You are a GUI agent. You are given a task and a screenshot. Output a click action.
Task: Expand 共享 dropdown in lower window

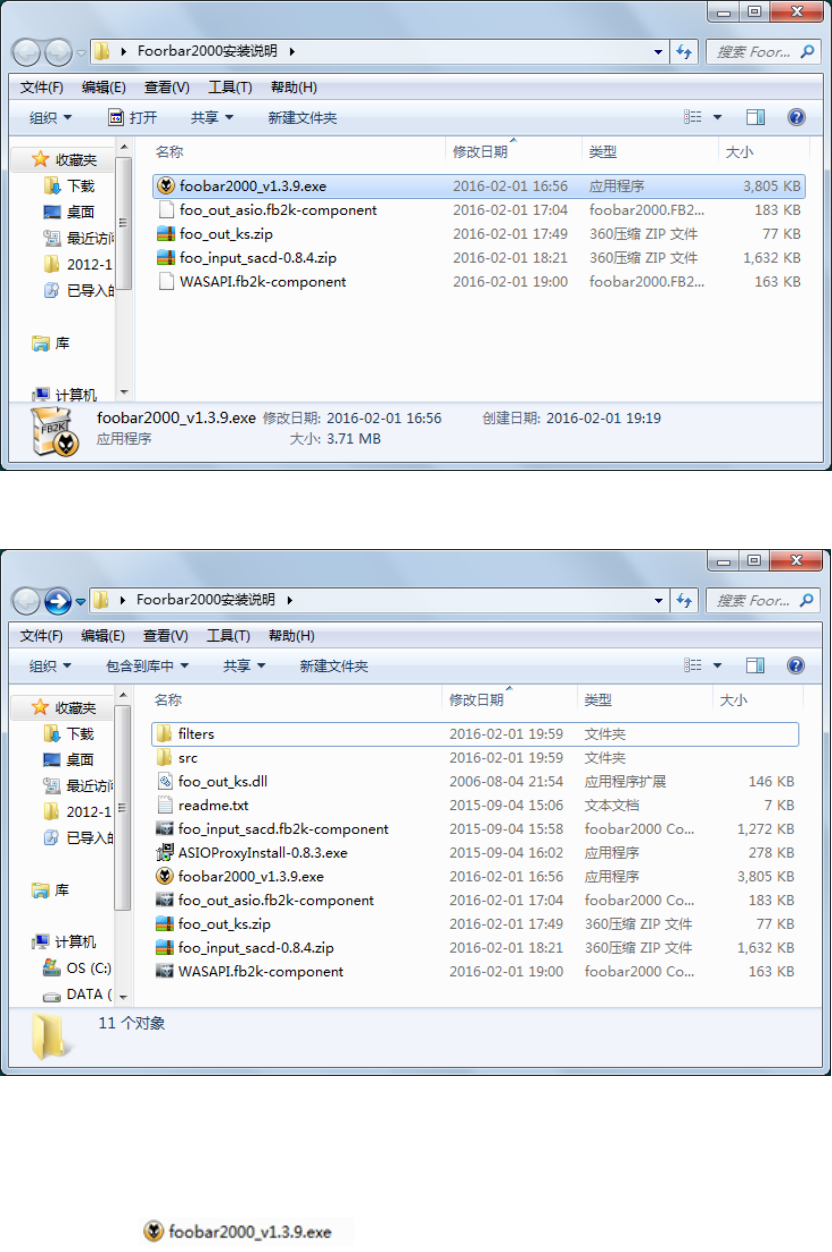click(x=244, y=665)
